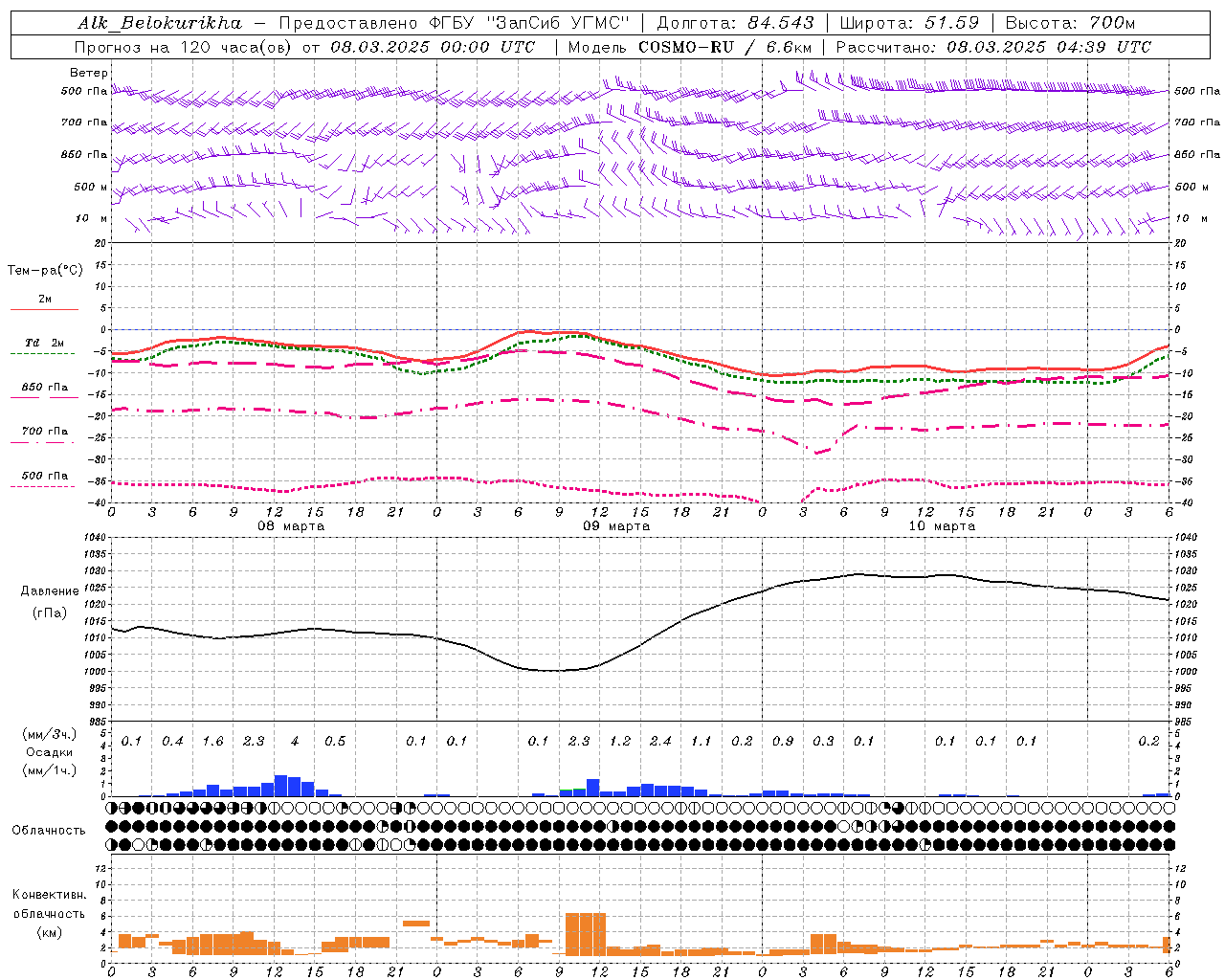Click the Давление pressure panel label
Image resolution: width=1225 pixels, height=980 pixels.
coord(50,591)
